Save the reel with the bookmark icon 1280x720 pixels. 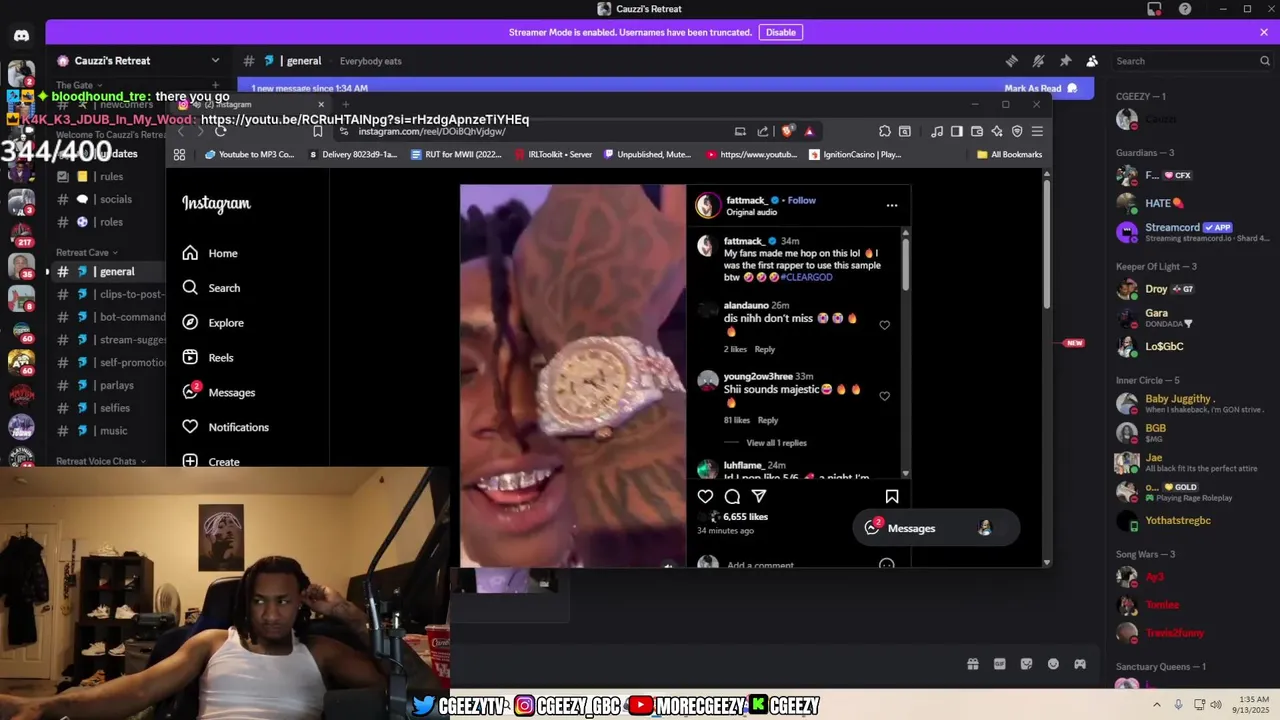point(891,496)
